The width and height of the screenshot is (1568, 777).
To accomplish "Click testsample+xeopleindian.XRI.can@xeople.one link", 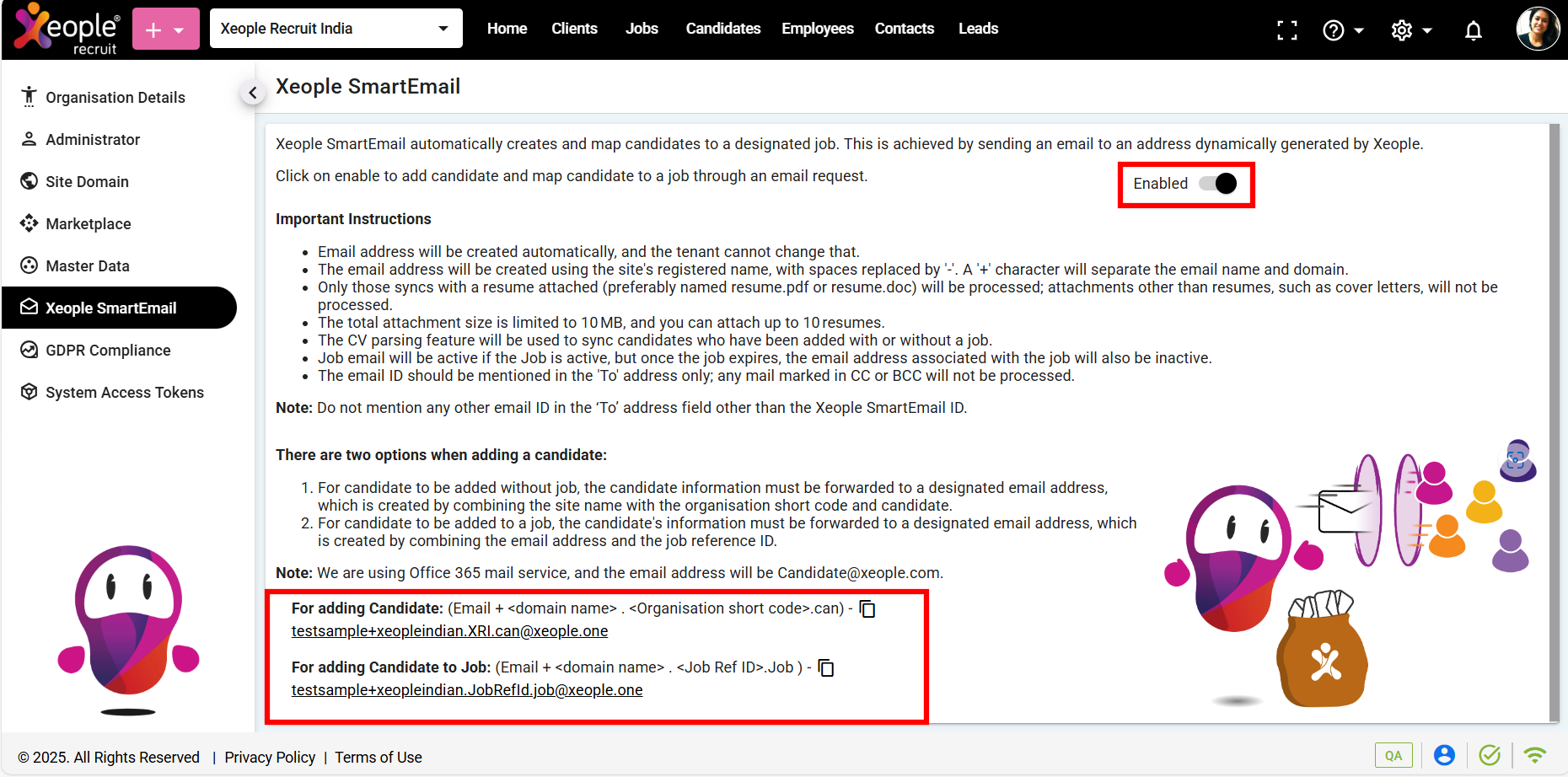I will pos(449,631).
